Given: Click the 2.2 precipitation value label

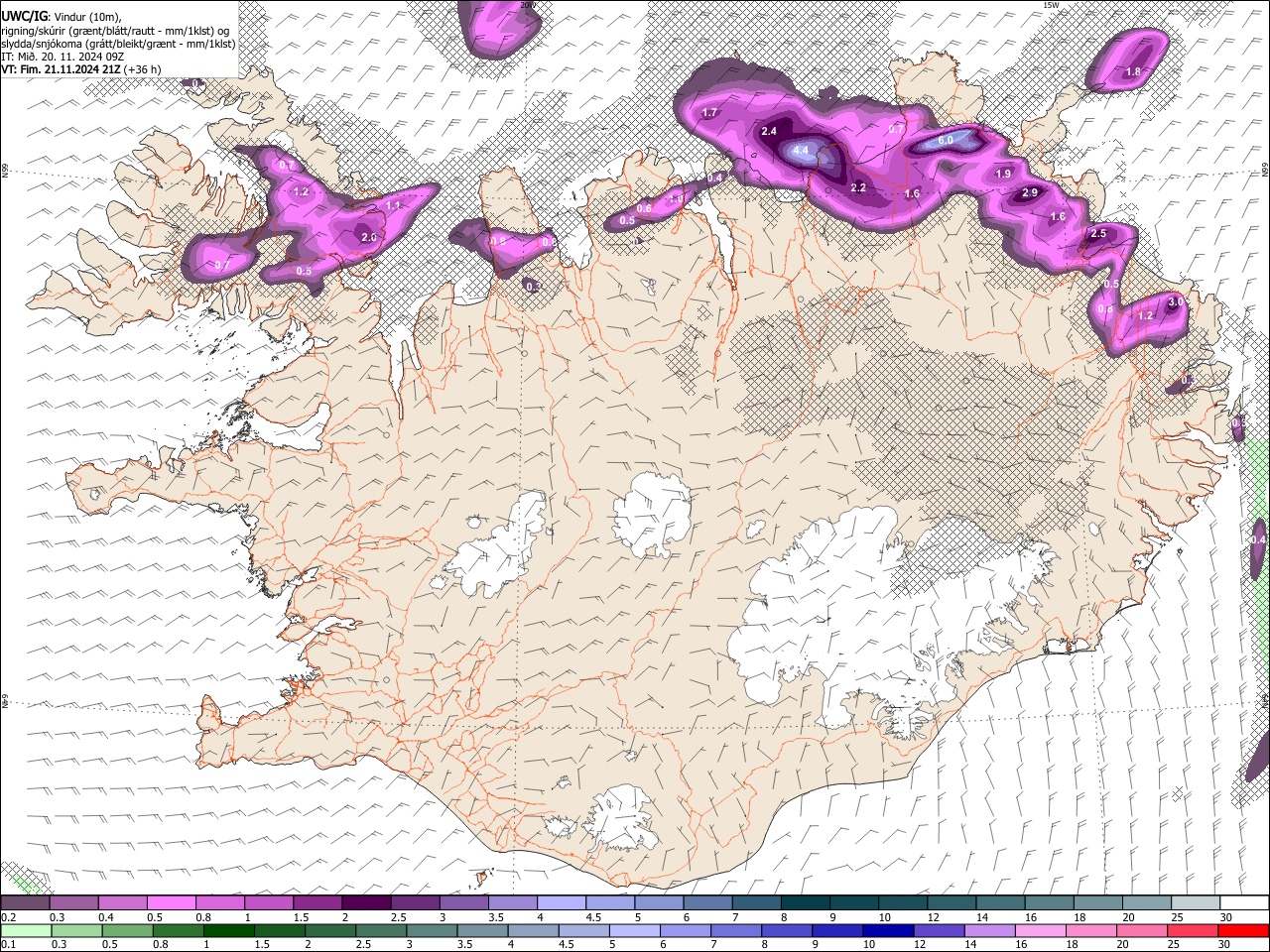Looking at the screenshot, I should coord(858,187).
